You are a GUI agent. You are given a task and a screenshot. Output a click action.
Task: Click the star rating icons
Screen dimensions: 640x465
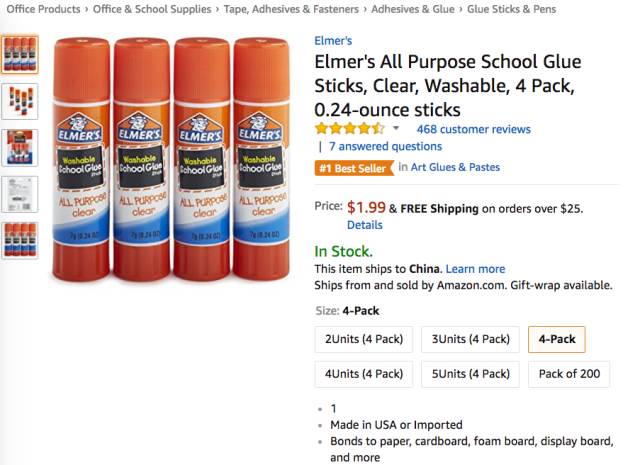(x=350, y=129)
